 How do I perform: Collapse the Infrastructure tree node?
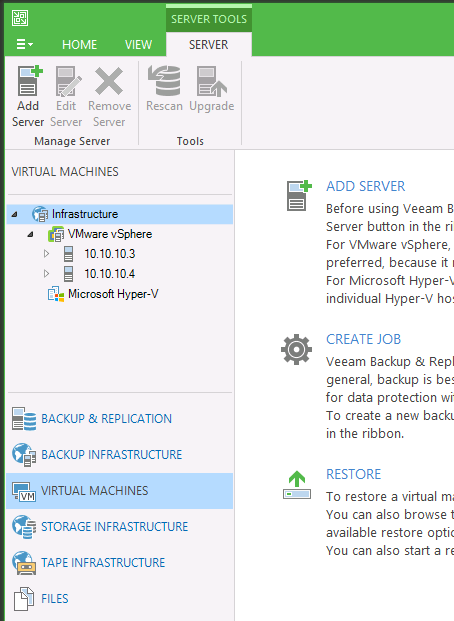(15, 214)
